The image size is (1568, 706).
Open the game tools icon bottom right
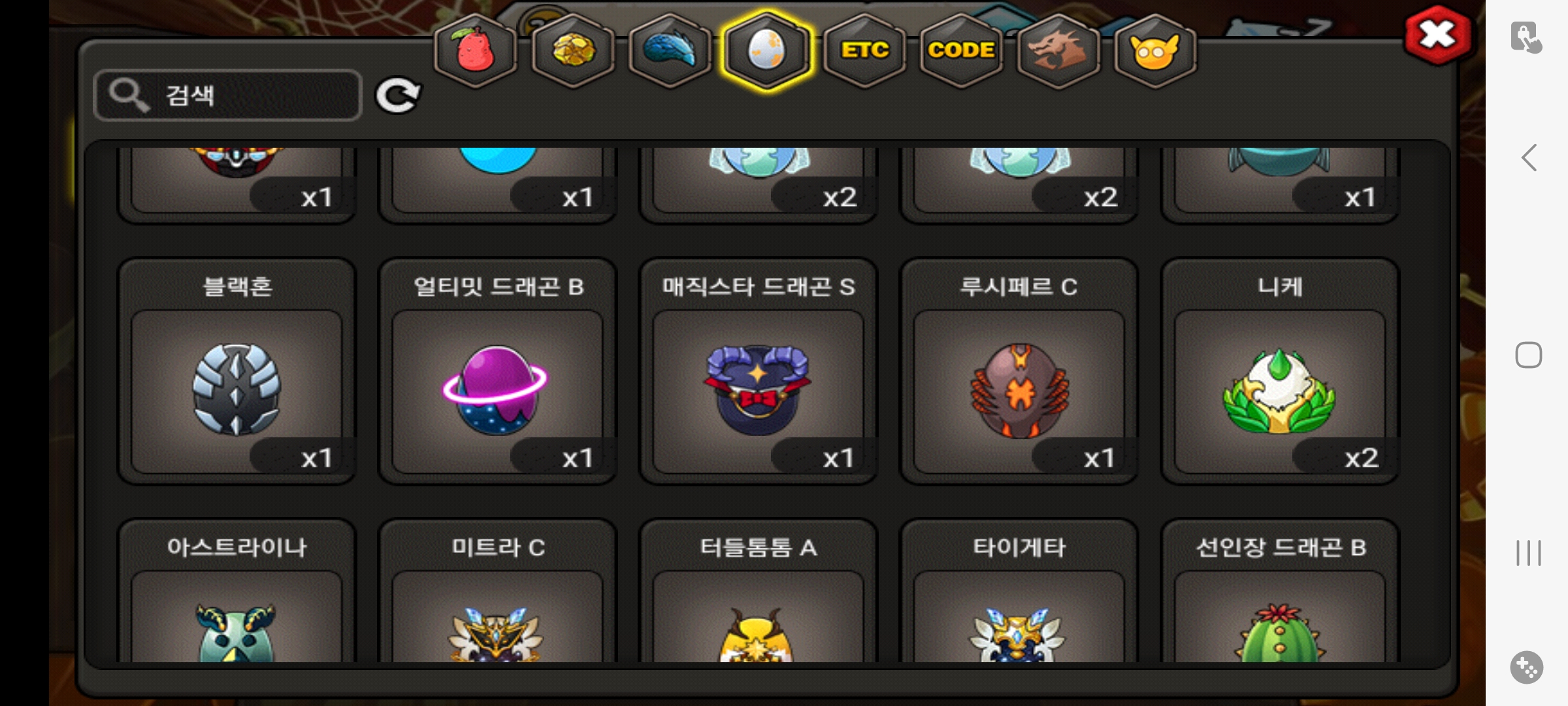click(1527, 667)
